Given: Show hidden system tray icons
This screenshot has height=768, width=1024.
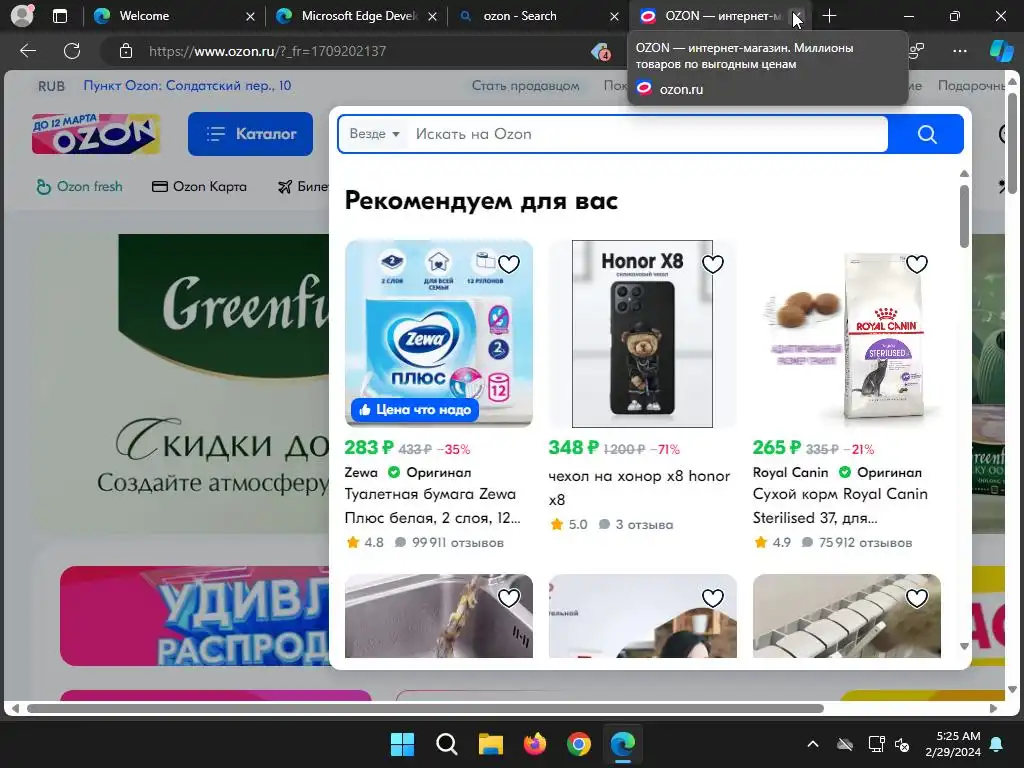Looking at the screenshot, I should 813,744.
